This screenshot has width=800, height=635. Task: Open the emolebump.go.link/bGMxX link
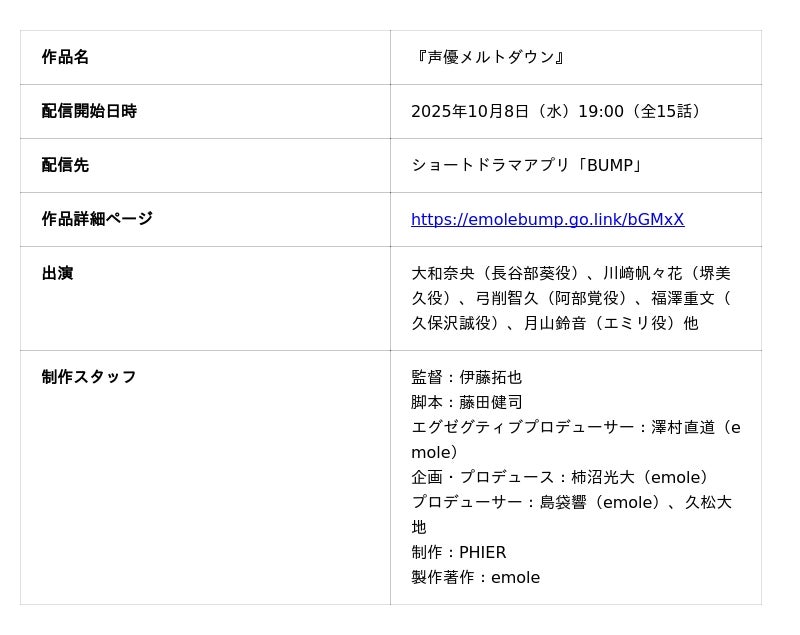click(547, 220)
